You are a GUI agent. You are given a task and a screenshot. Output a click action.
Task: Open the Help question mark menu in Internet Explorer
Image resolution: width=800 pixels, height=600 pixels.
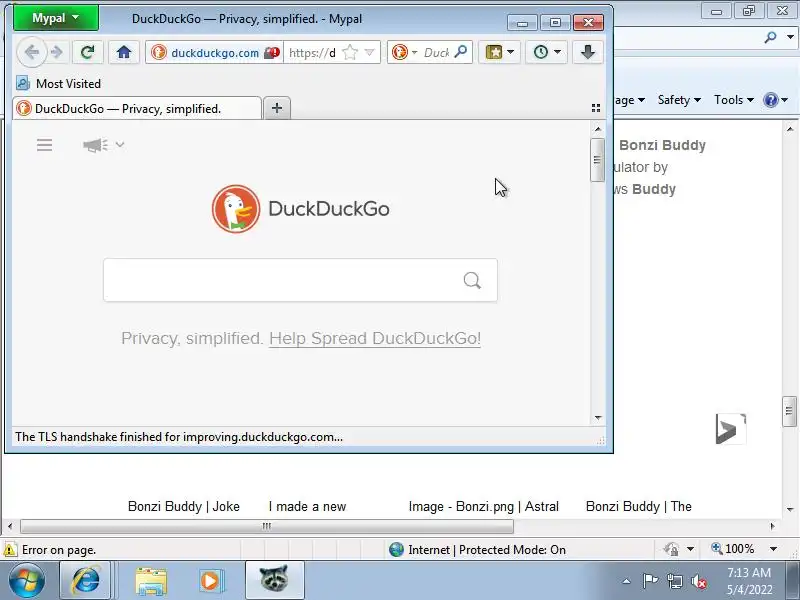click(x=776, y=100)
